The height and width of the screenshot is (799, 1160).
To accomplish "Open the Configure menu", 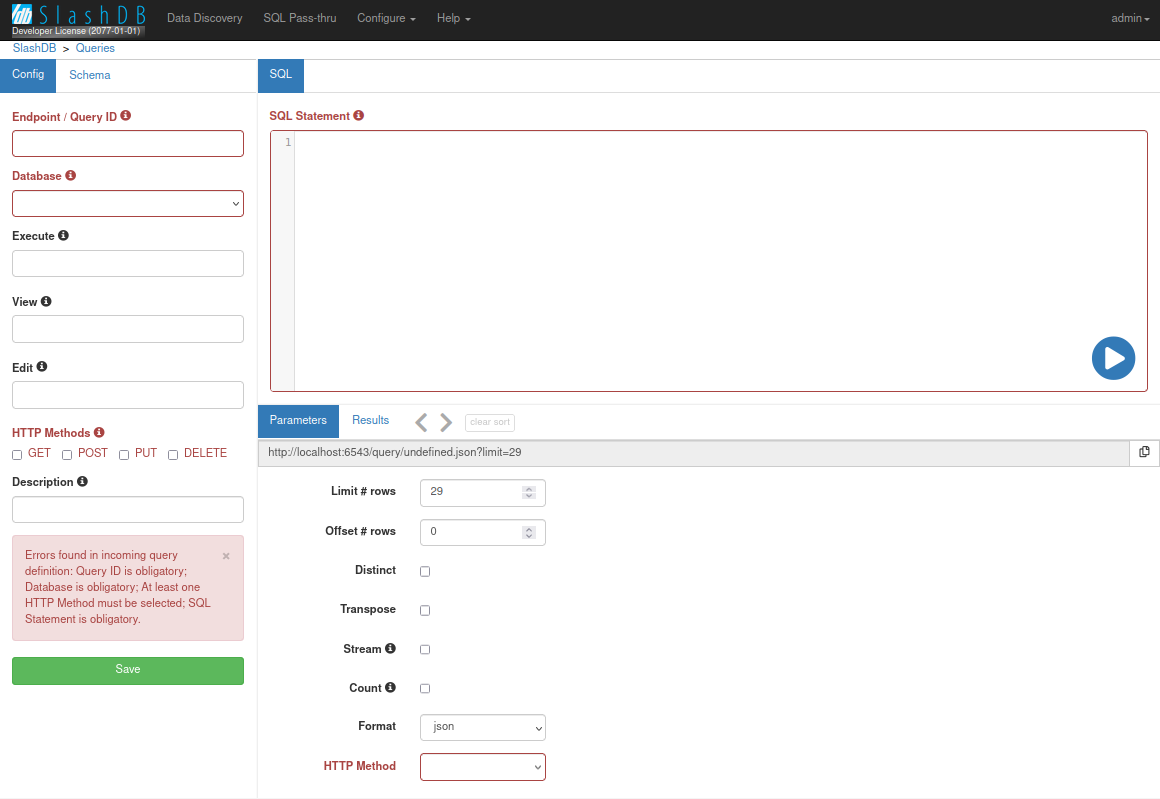I will tap(386, 18).
